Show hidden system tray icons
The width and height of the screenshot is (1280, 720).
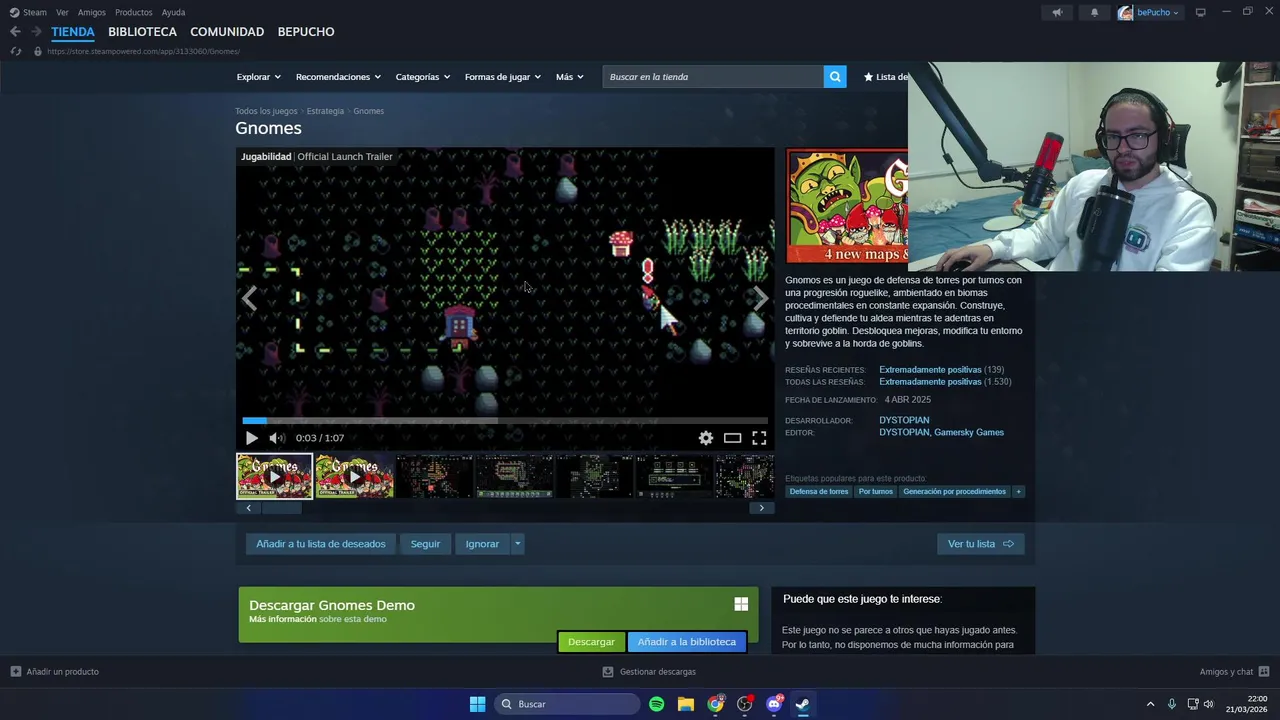pos(1150,704)
